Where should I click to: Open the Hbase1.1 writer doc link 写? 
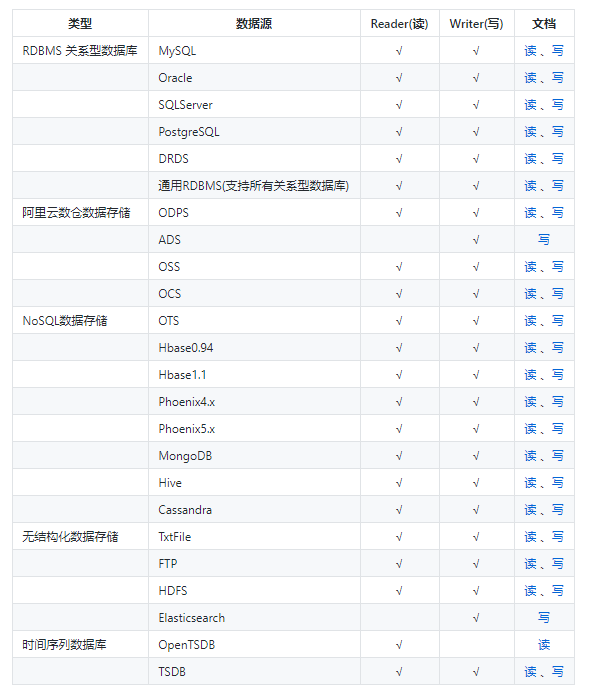pos(557,375)
